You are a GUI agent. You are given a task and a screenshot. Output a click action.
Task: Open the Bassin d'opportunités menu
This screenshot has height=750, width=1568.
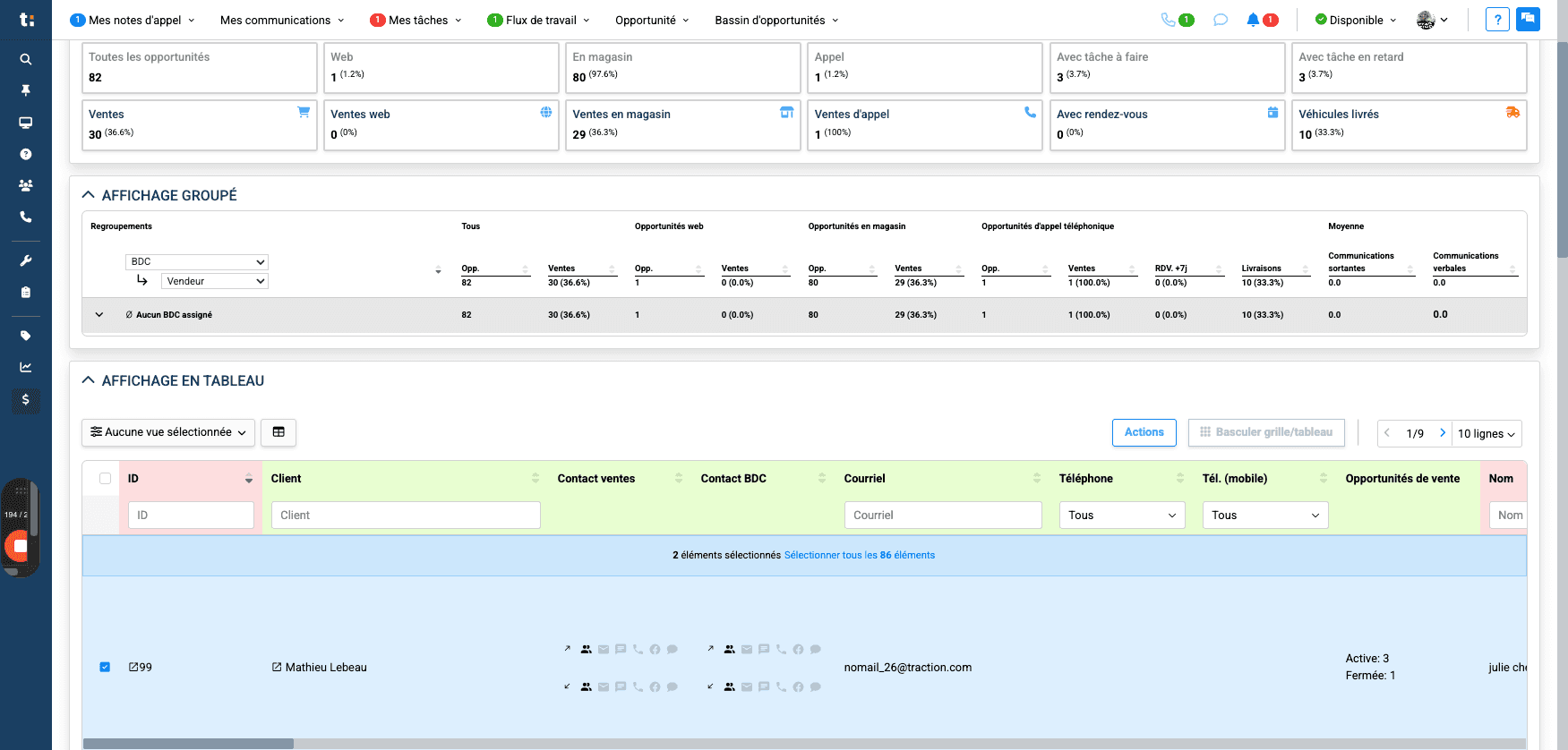pos(777,20)
